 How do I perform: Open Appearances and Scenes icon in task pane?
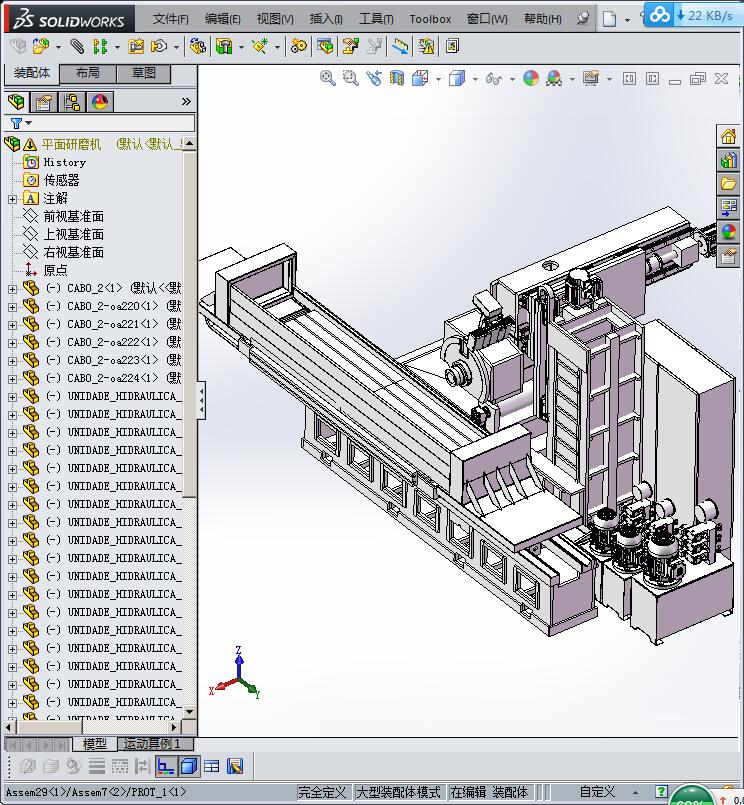tap(728, 231)
